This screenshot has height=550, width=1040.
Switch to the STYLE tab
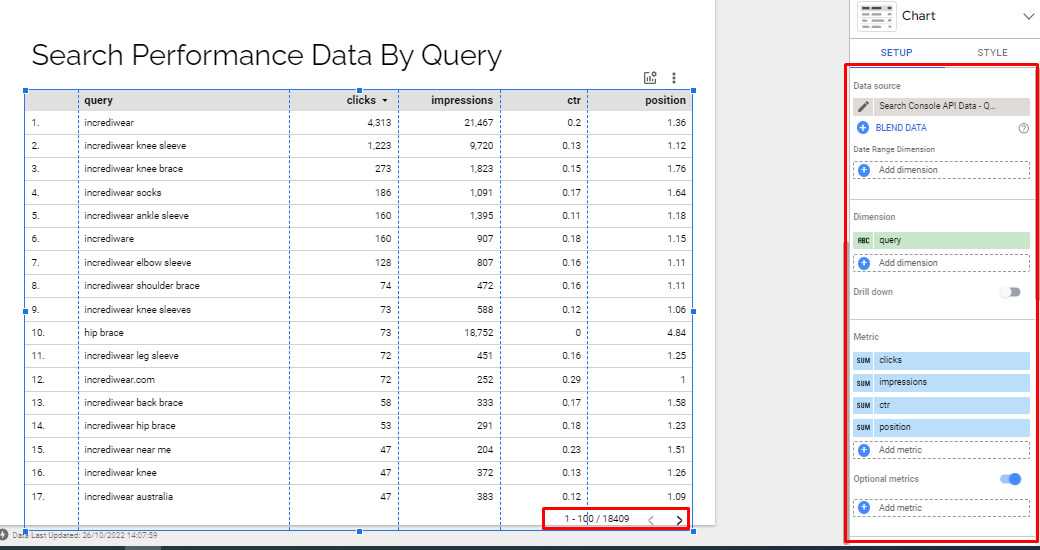992,52
